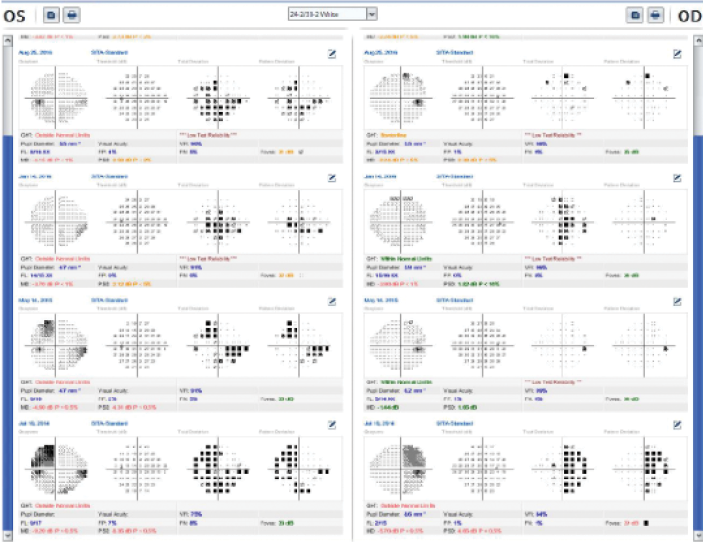Select the OS Aug 25 grayscale plot

pyautogui.click(x=56, y=97)
